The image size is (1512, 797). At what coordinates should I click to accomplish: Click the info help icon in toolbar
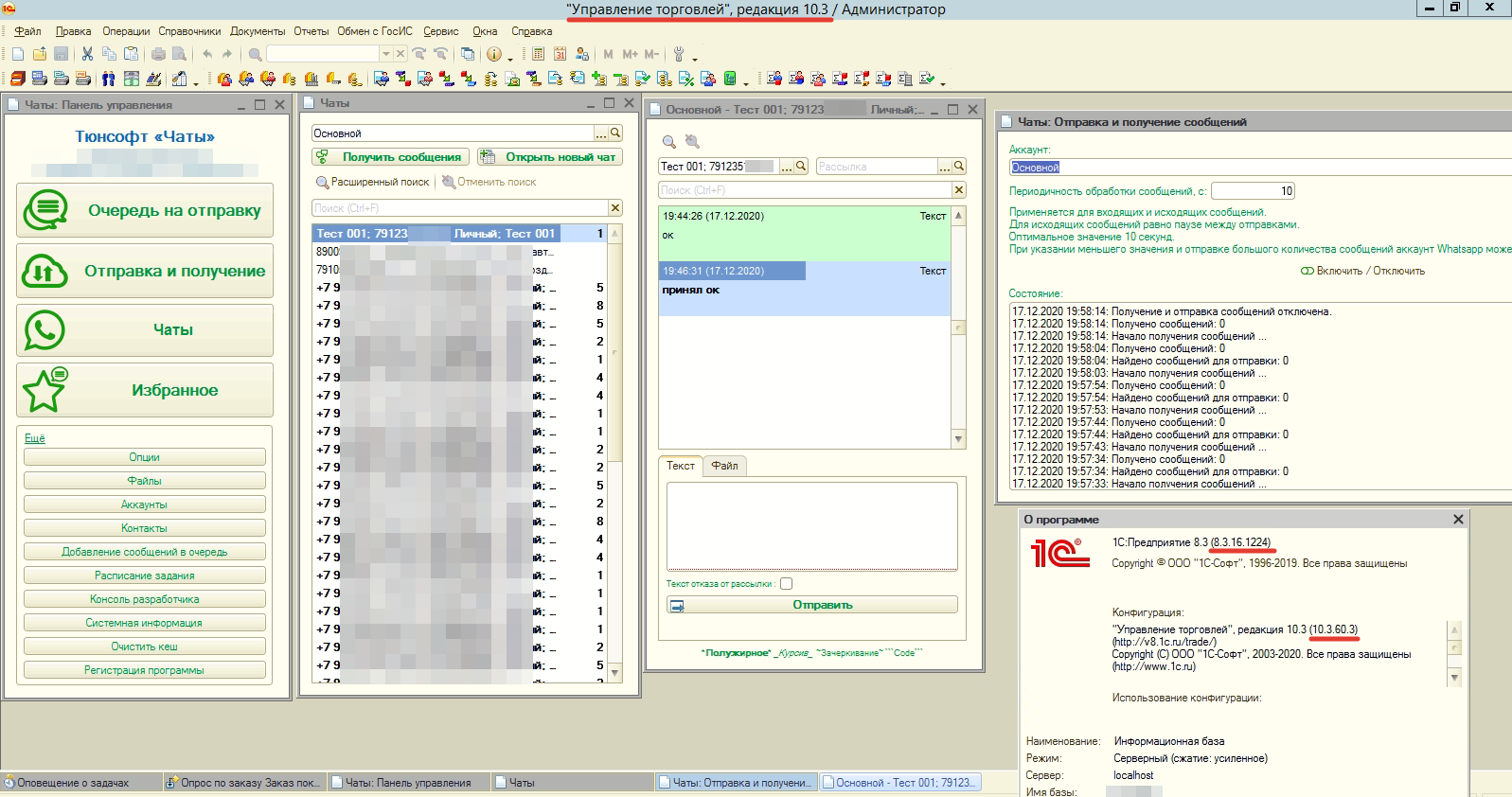pos(493,54)
